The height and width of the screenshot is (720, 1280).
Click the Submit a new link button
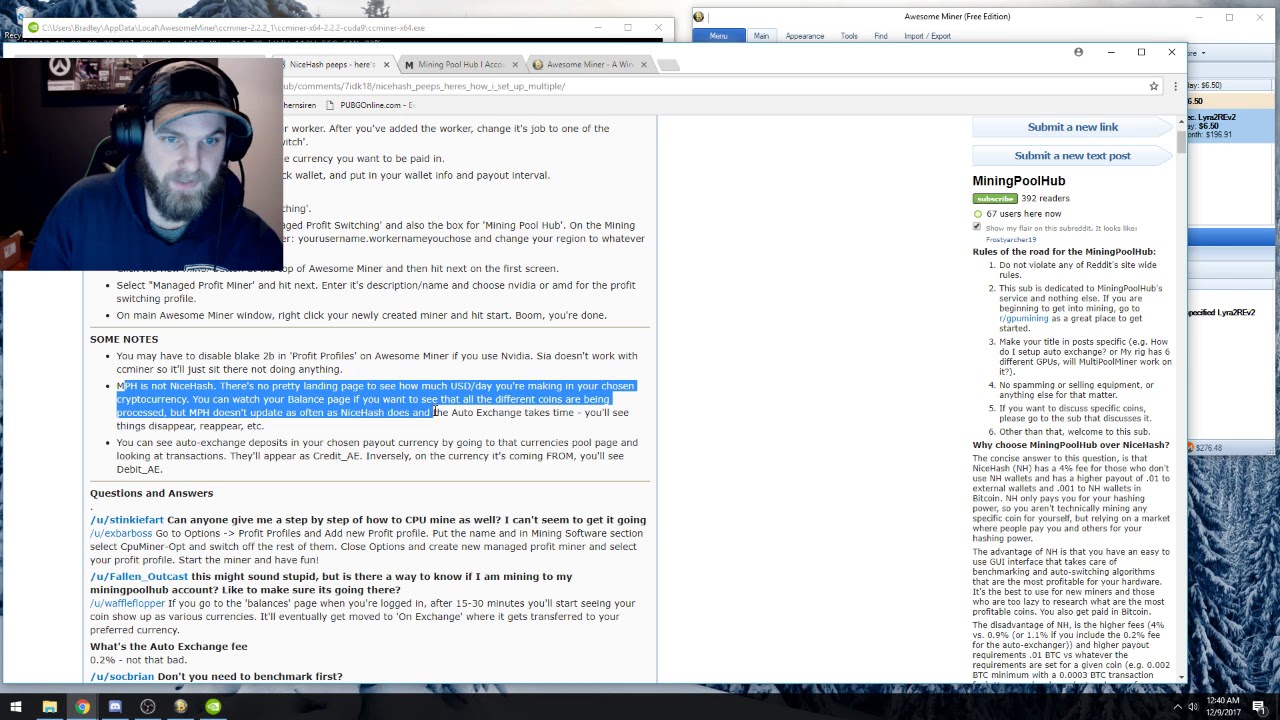(1072, 127)
